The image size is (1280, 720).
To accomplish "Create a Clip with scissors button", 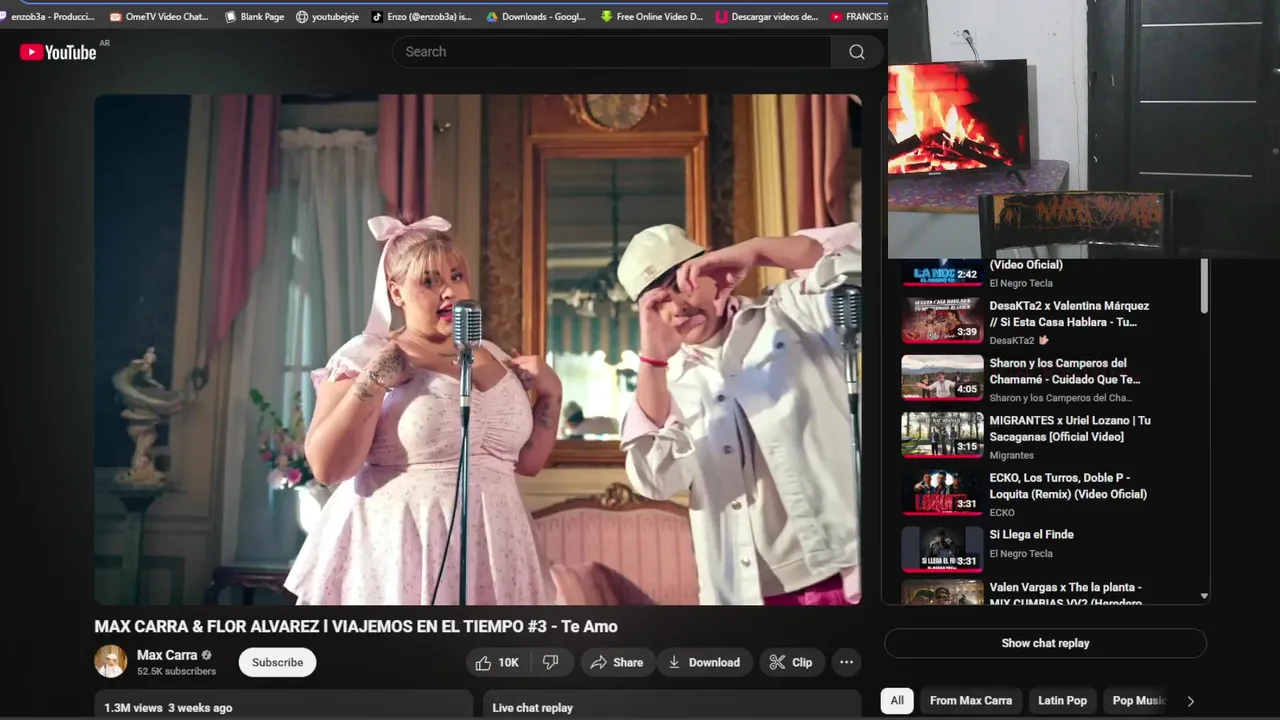I will click(791, 662).
